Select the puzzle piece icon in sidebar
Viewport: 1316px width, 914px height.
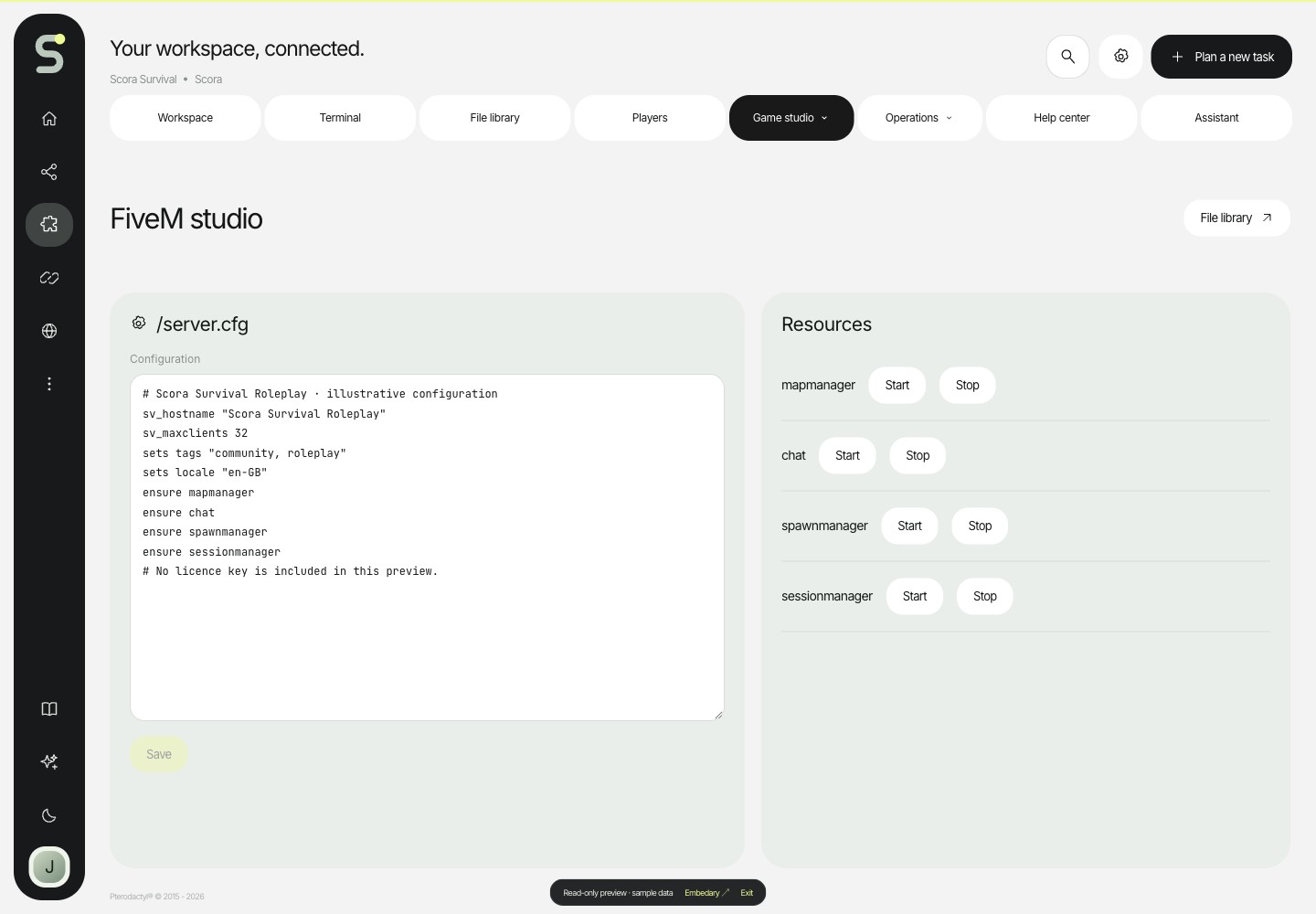pos(49,225)
